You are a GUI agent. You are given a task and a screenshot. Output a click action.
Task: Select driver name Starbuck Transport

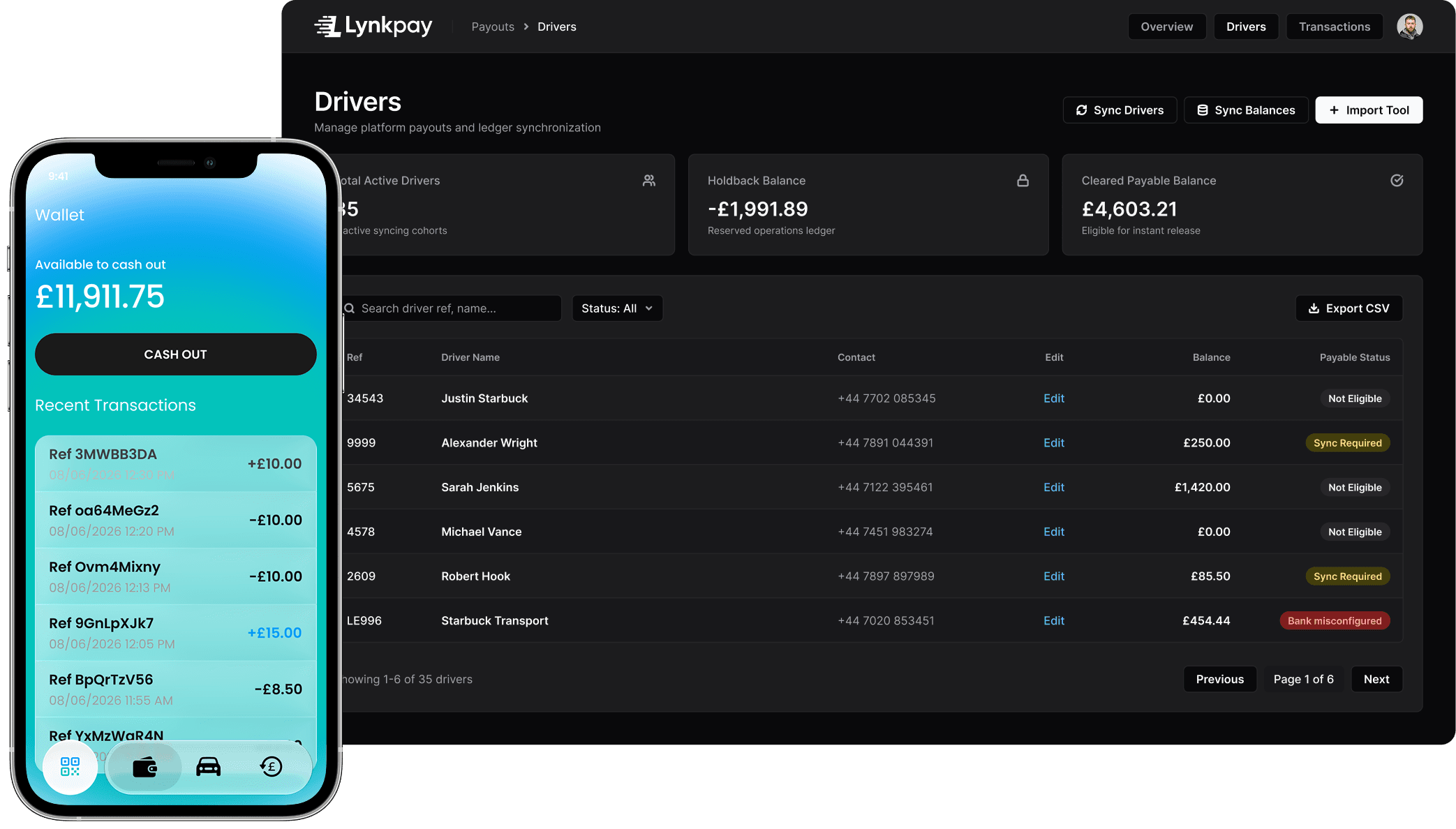click(495, 620)
